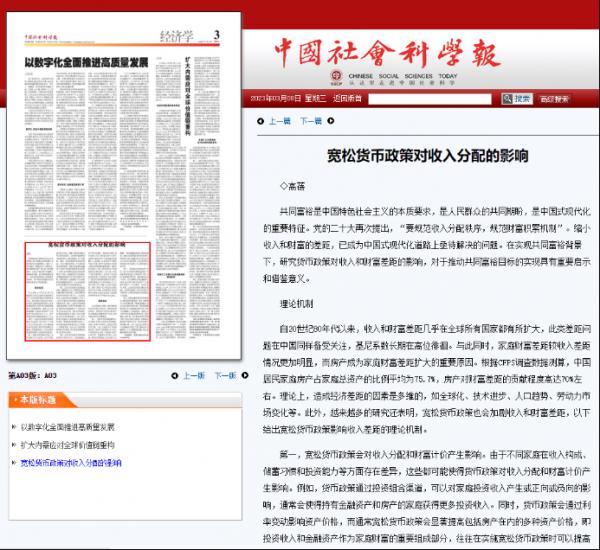Click 高级搜索 advanced search button

tap(553, 99)
